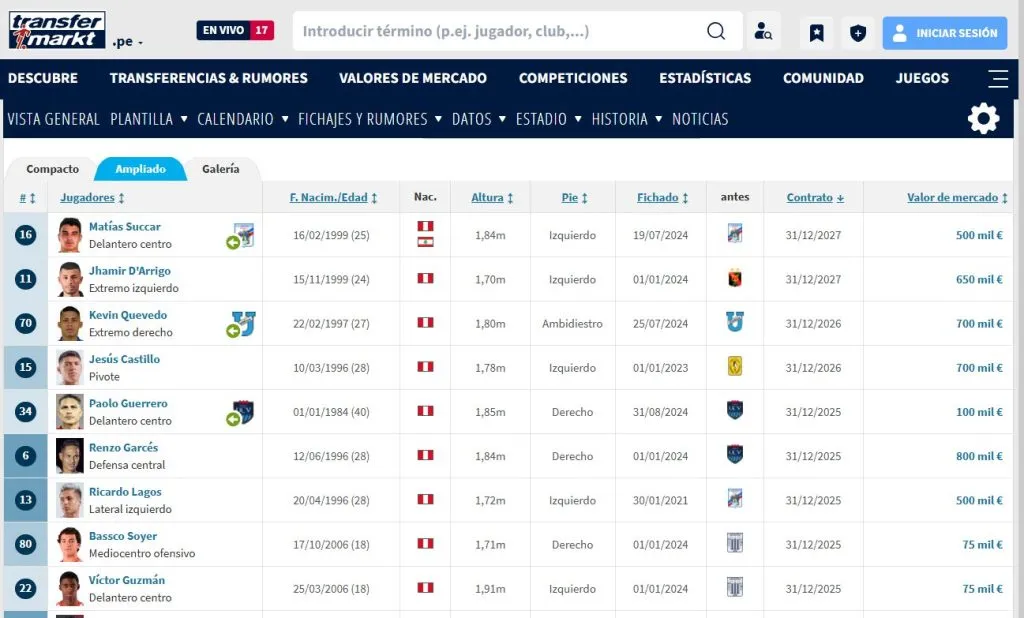
Task: Open the .pe country selector dropdown
Action: [x=128, y=42]
